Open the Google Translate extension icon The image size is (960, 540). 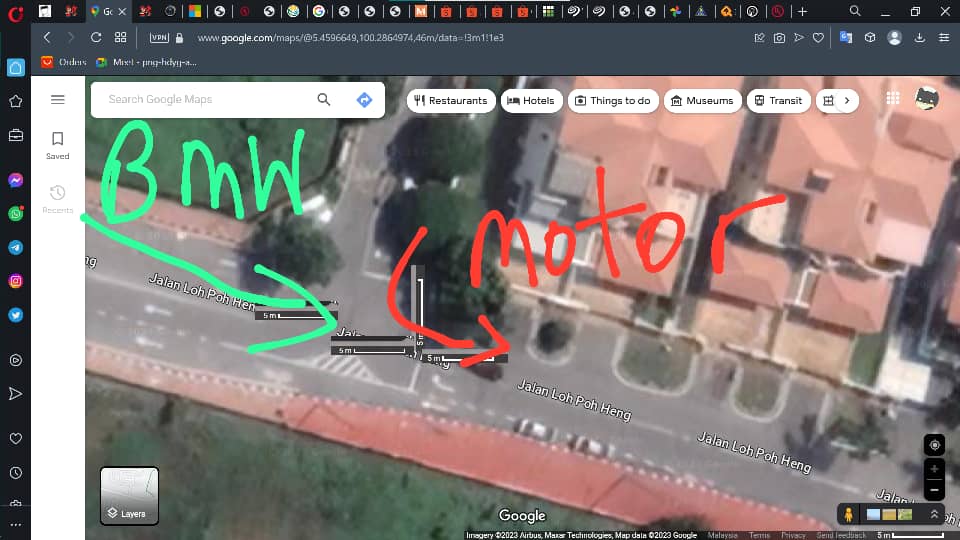(x=846, y=37)
